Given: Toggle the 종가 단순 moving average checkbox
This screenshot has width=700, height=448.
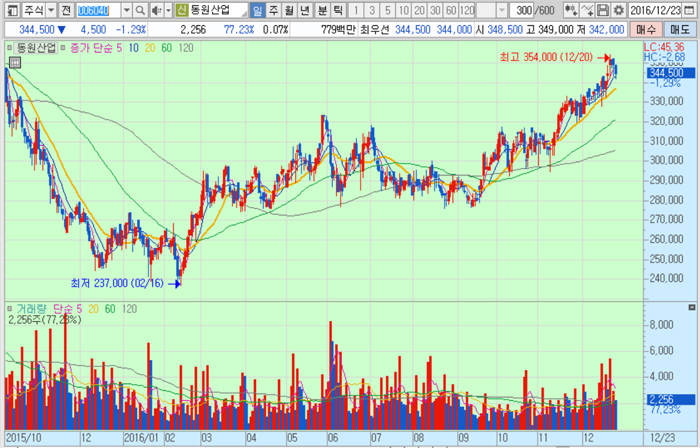Looking at the screenshot, I should coord(64,47).
